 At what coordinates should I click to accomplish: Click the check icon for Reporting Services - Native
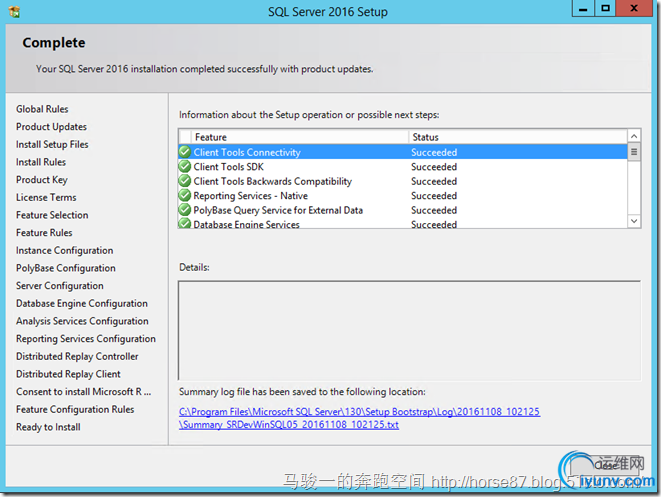click(x=185, y=196)
